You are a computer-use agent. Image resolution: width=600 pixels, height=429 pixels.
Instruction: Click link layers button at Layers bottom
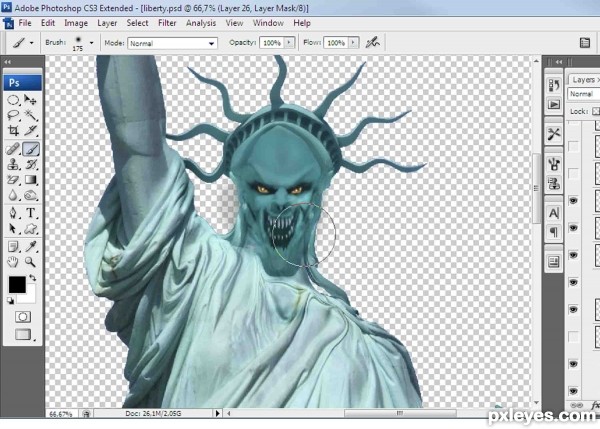[576, 405]
